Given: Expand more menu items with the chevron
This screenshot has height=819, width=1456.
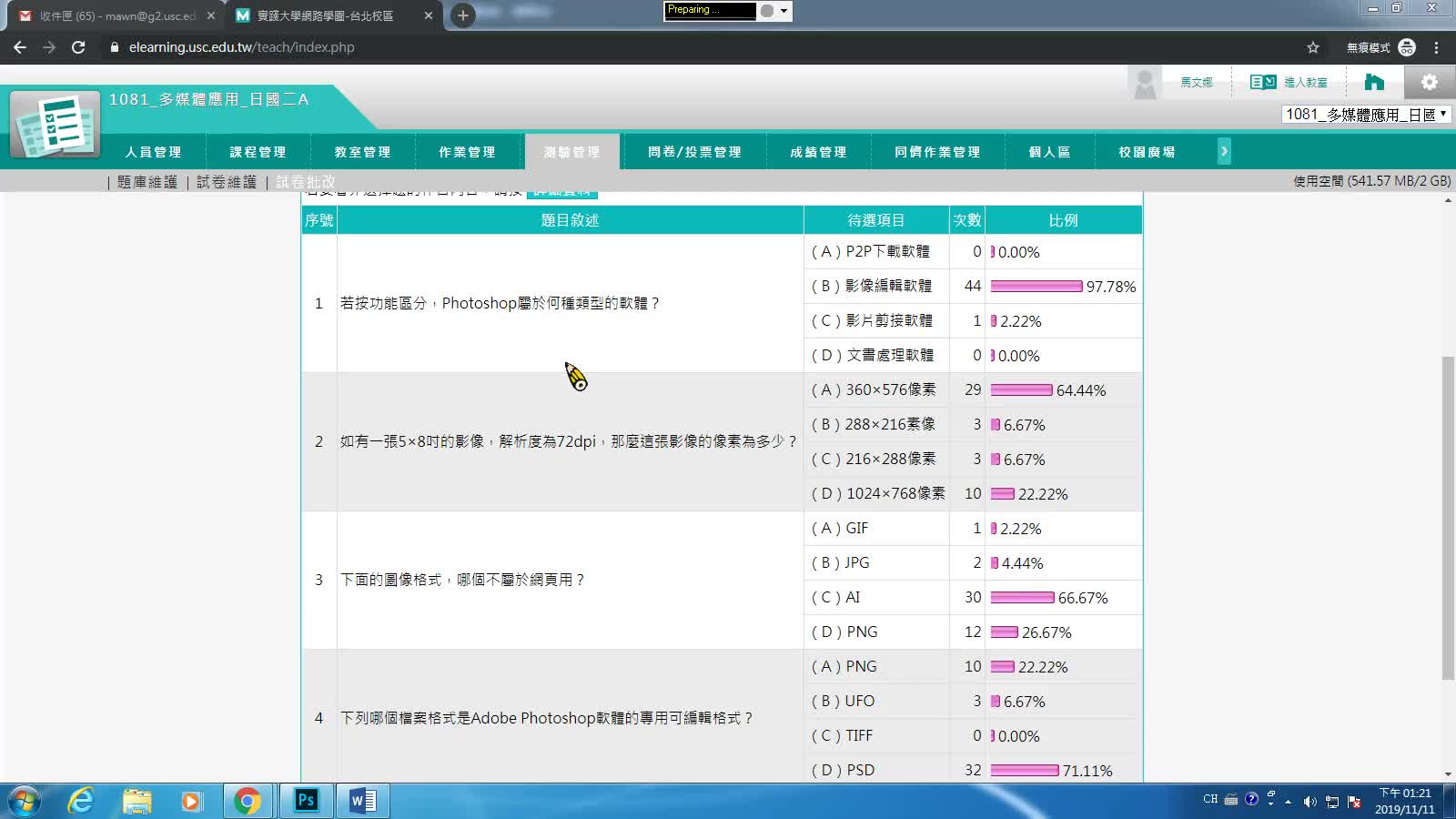Looking at the screenshot, I should [1224, 151].
